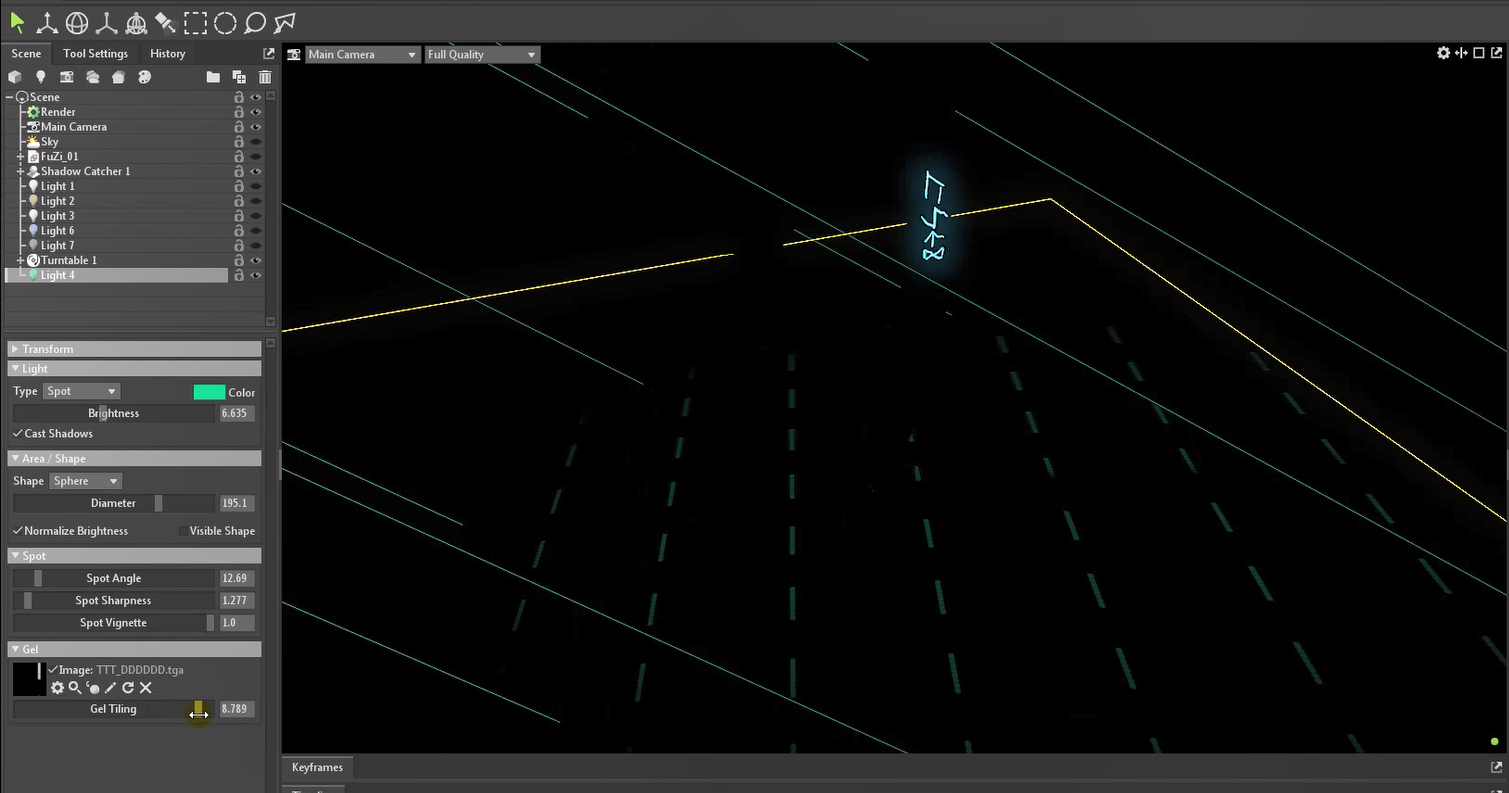Image resolution: width=1509 pixels, height=793 pixels.
Task: Toggle the Cast Shadows checkbox
Action: click(x=18, y=434)
